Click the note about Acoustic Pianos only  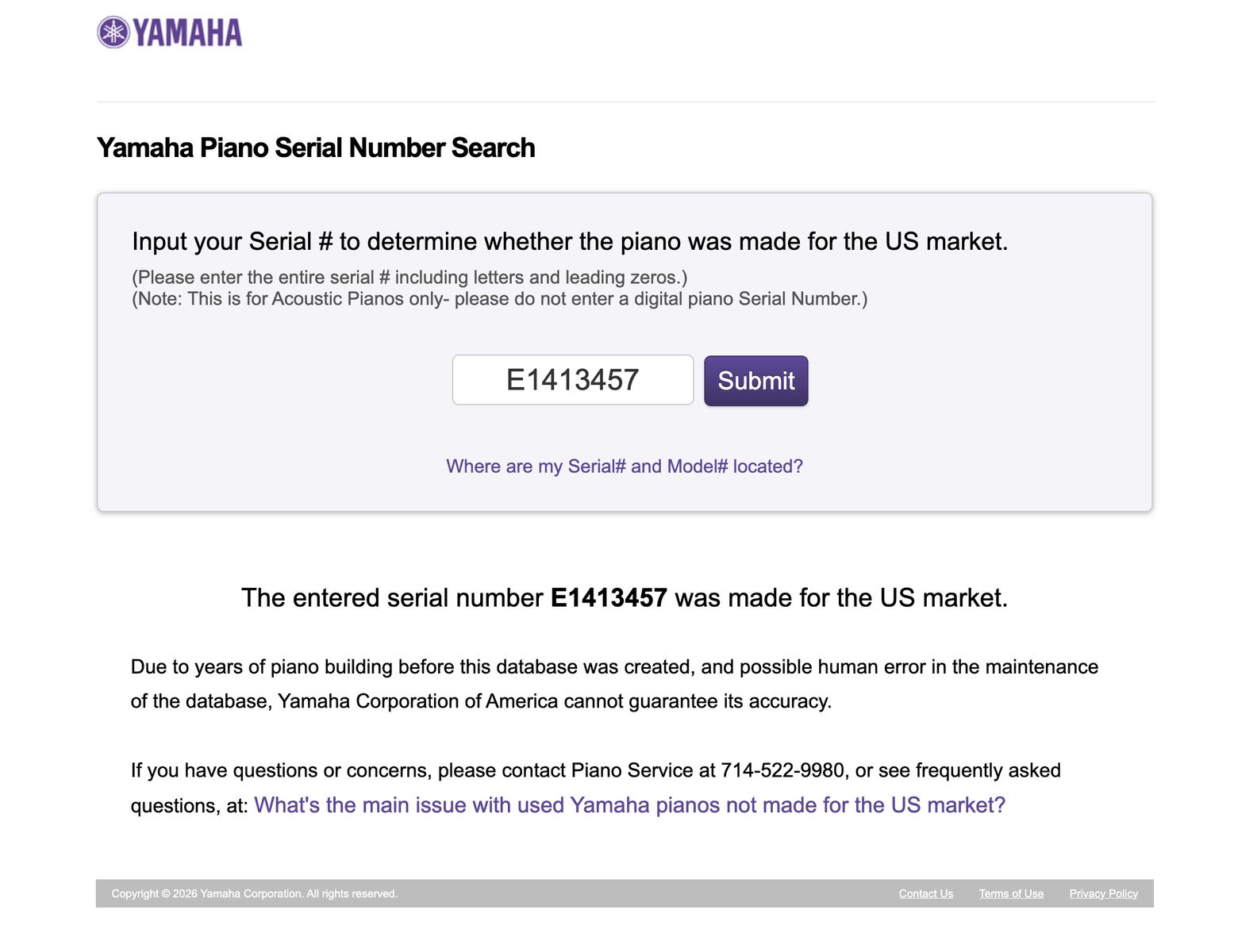(x=500, y=299)
